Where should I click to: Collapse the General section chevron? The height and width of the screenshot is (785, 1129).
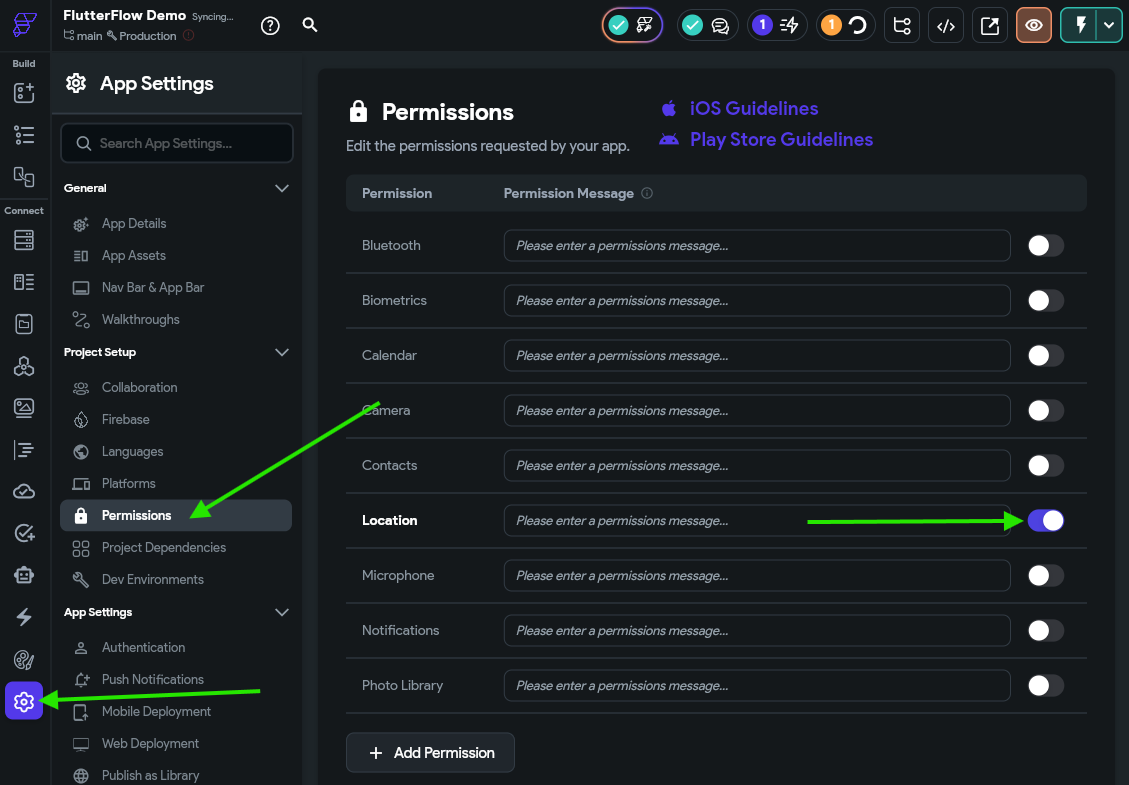[282, 188]
